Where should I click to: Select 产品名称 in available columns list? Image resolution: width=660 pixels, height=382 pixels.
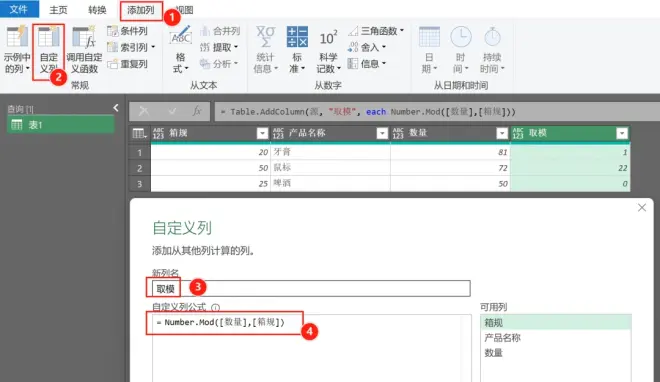click(556, 338)
